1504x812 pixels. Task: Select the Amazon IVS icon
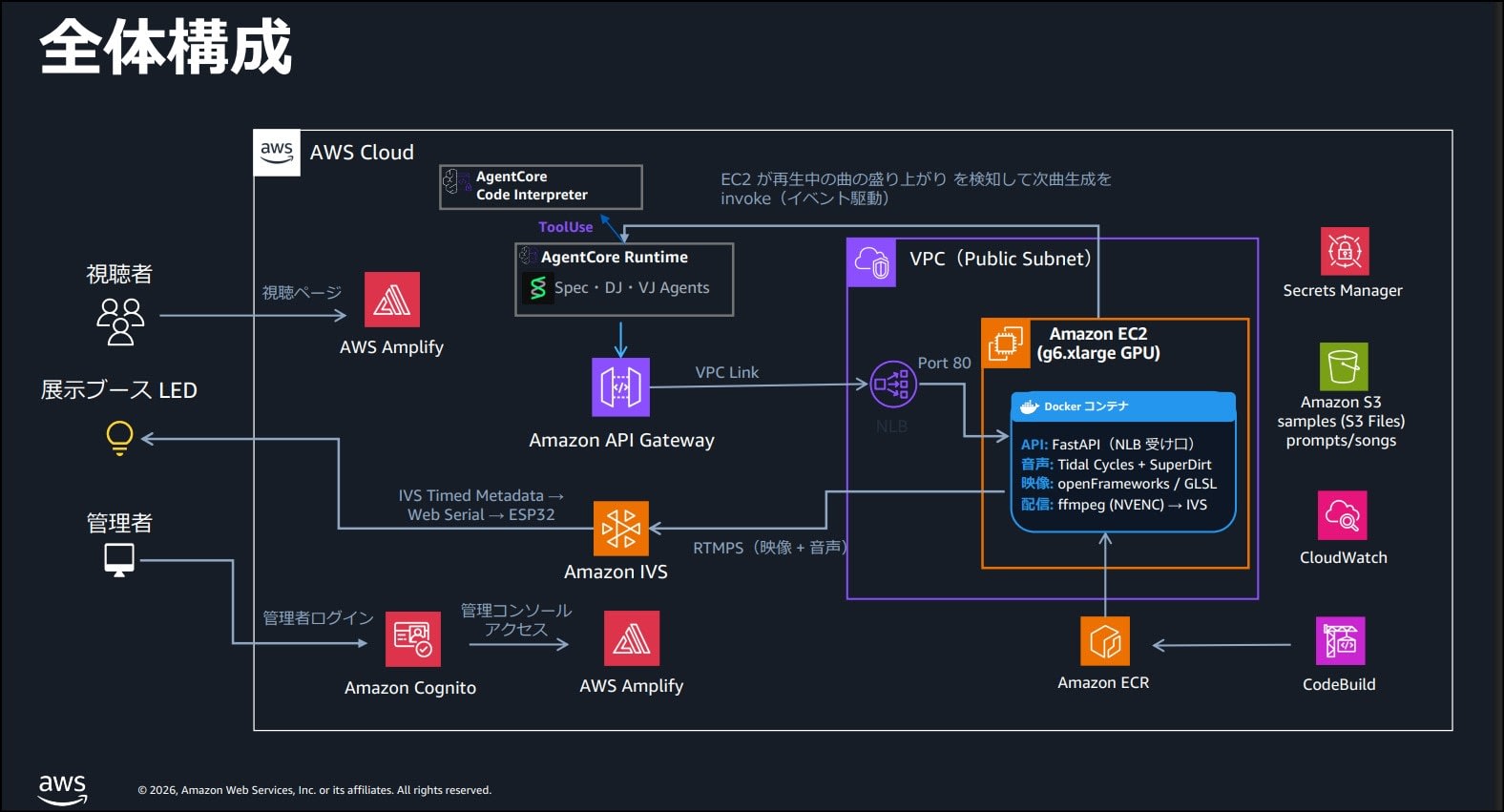621,529
